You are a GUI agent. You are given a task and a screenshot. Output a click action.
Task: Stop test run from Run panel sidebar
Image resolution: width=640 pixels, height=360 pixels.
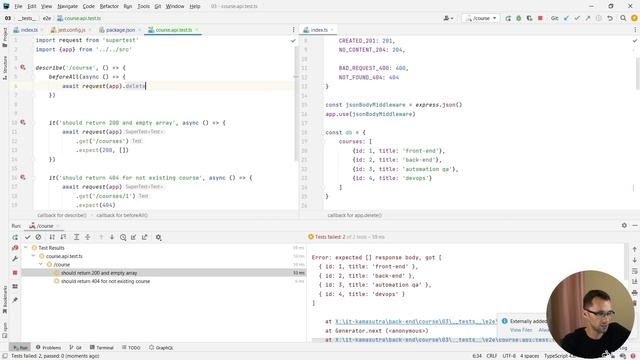pyautogui.click(x=15, y=273)
